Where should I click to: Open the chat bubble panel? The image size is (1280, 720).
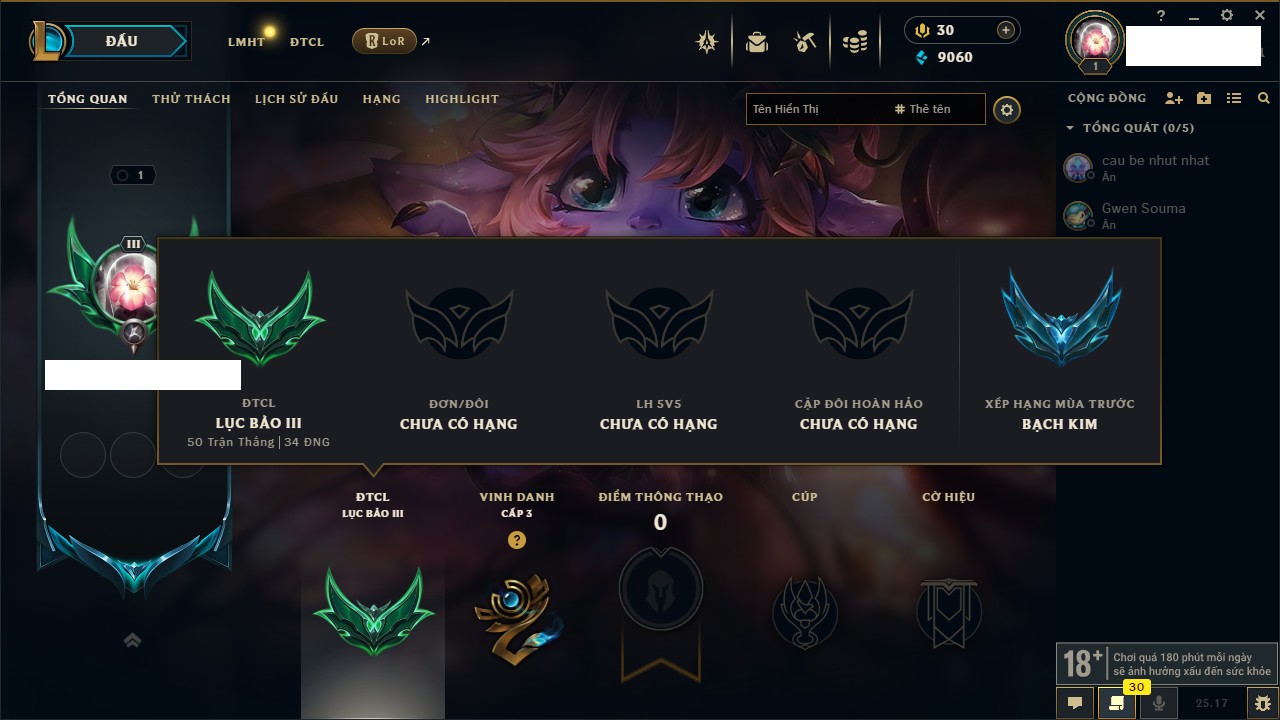coord(1075,703)
